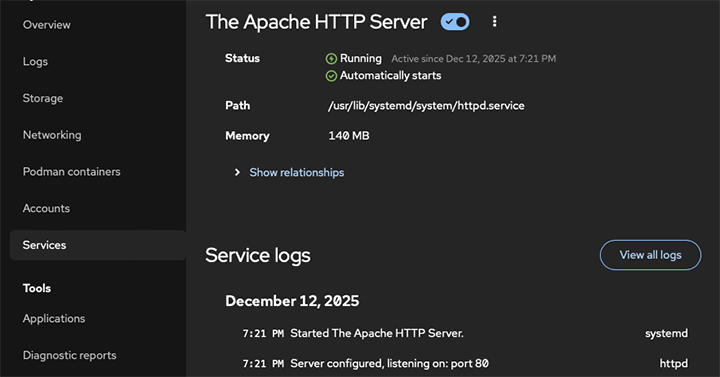Expand the Show relationships chevron

coord(237,172)
